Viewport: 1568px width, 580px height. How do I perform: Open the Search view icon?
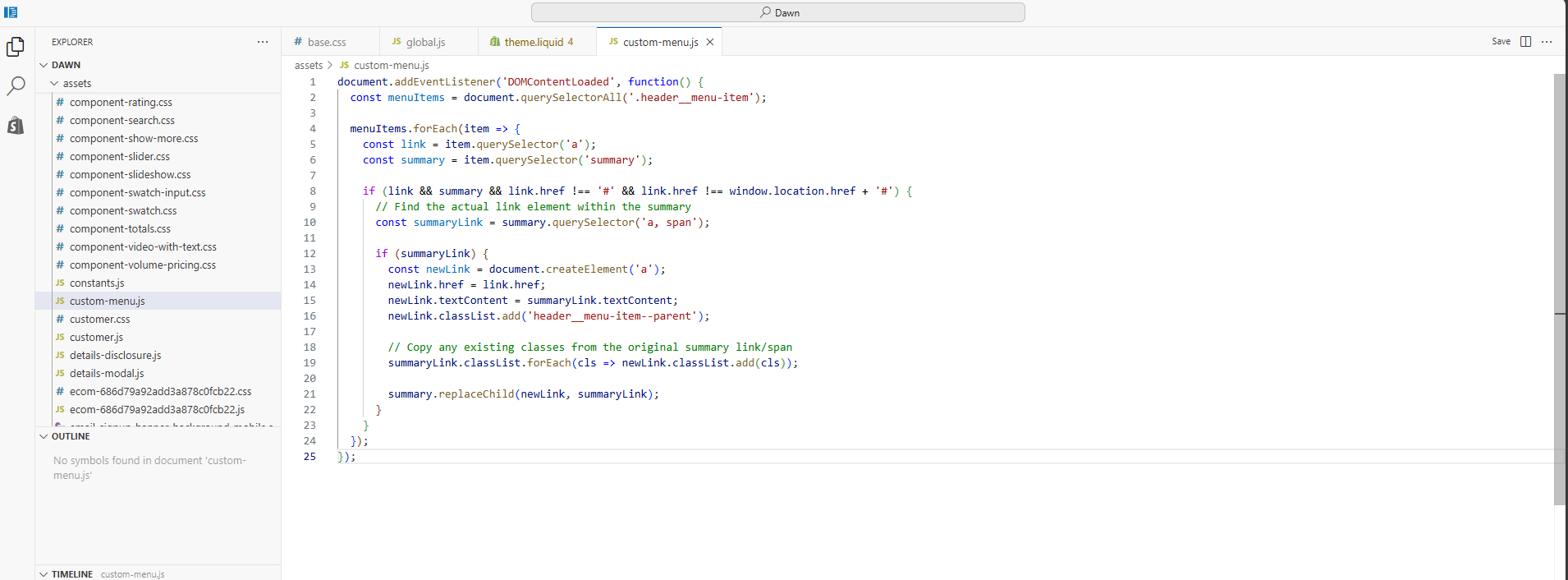pyautogui.click(x=16, y=86)
